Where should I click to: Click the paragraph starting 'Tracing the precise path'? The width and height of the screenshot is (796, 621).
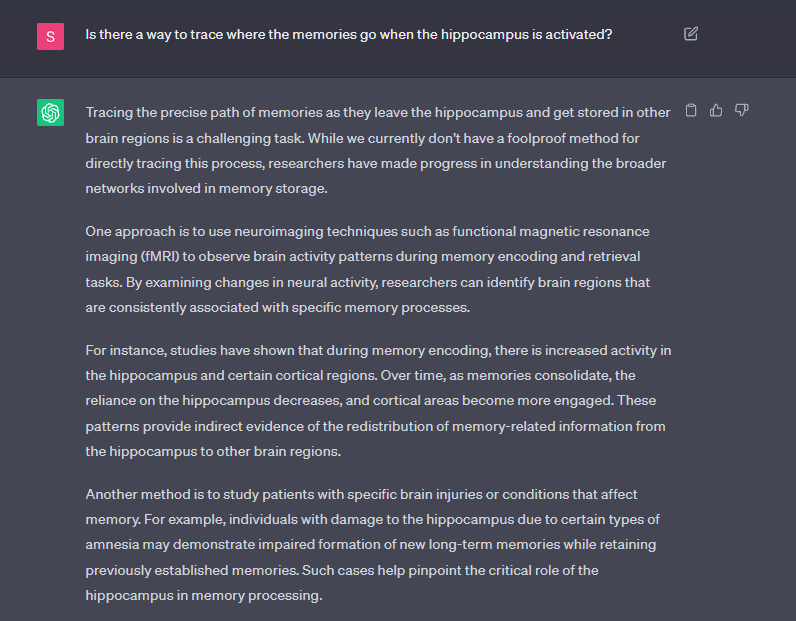(376, 150)
